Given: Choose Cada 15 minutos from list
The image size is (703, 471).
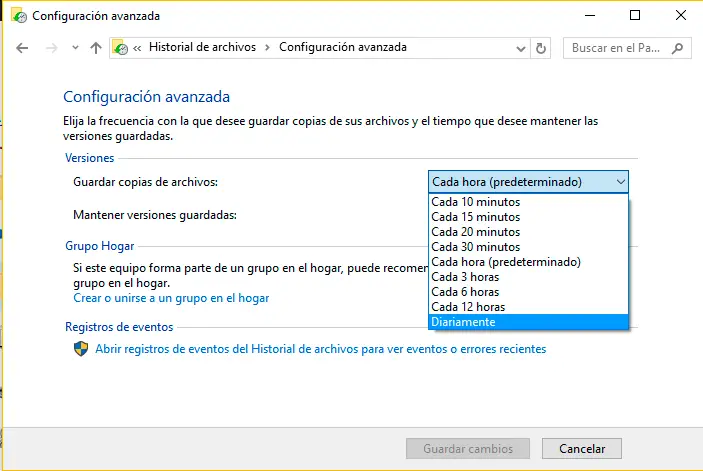Looking at the screenshot, I should point(476,217).
